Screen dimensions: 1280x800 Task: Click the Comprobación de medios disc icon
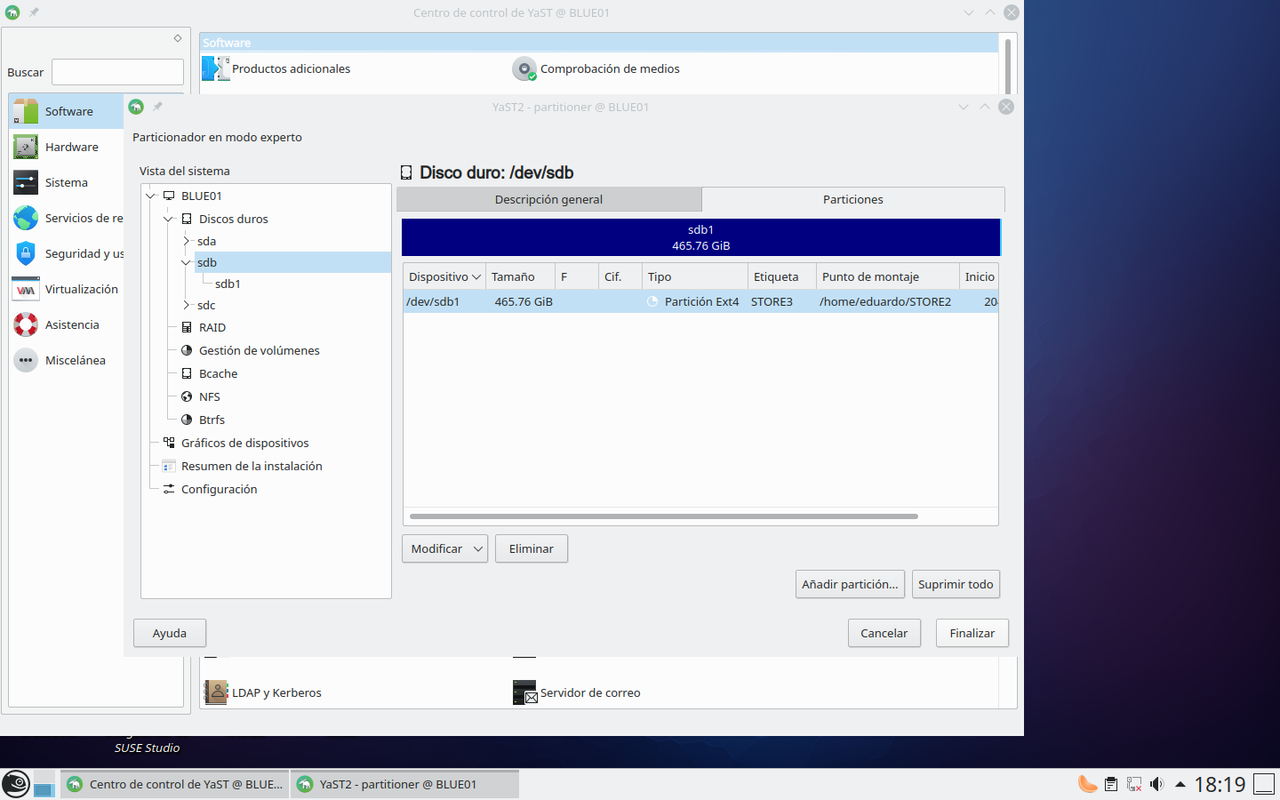pos(524,69)
